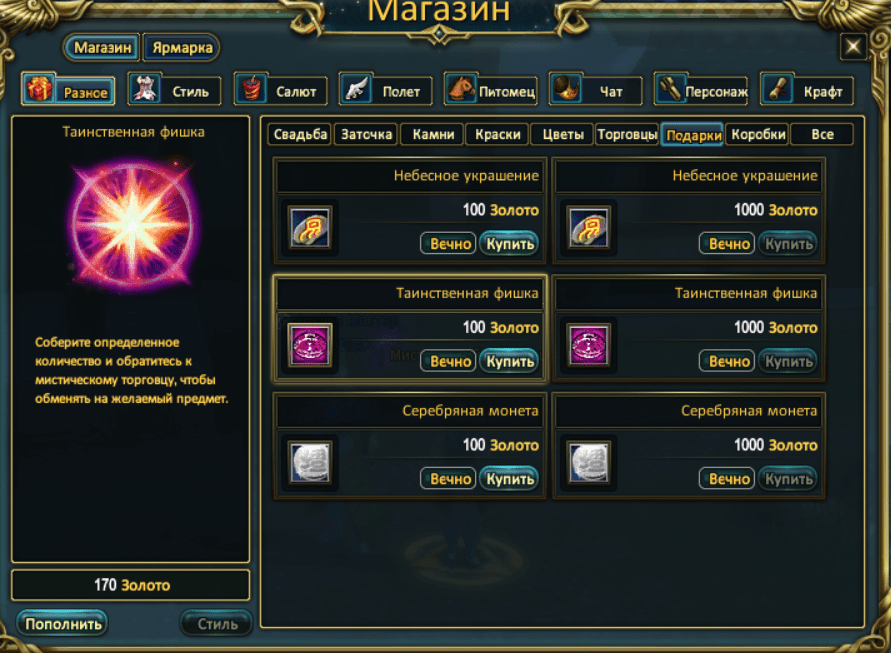
Task: Toggle the Вечно option for the 100 gold Небесное украшение
Action: 448,244
